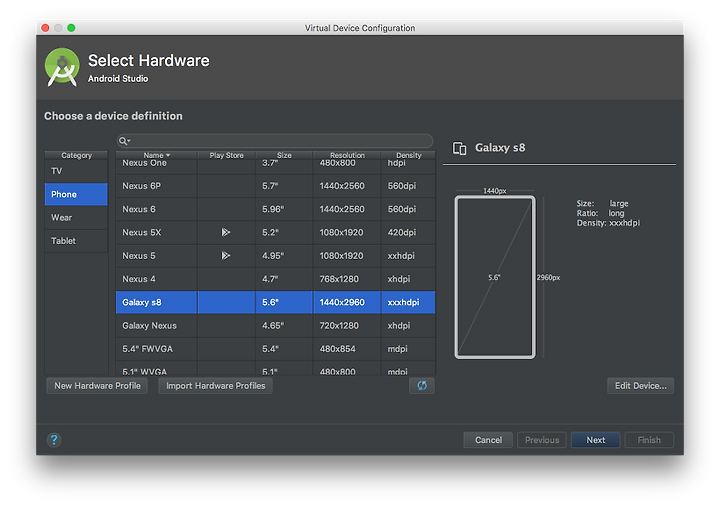Click the Density column header
Image resolution: width=720 pixels, height=507 pixels.
point(408,155)
